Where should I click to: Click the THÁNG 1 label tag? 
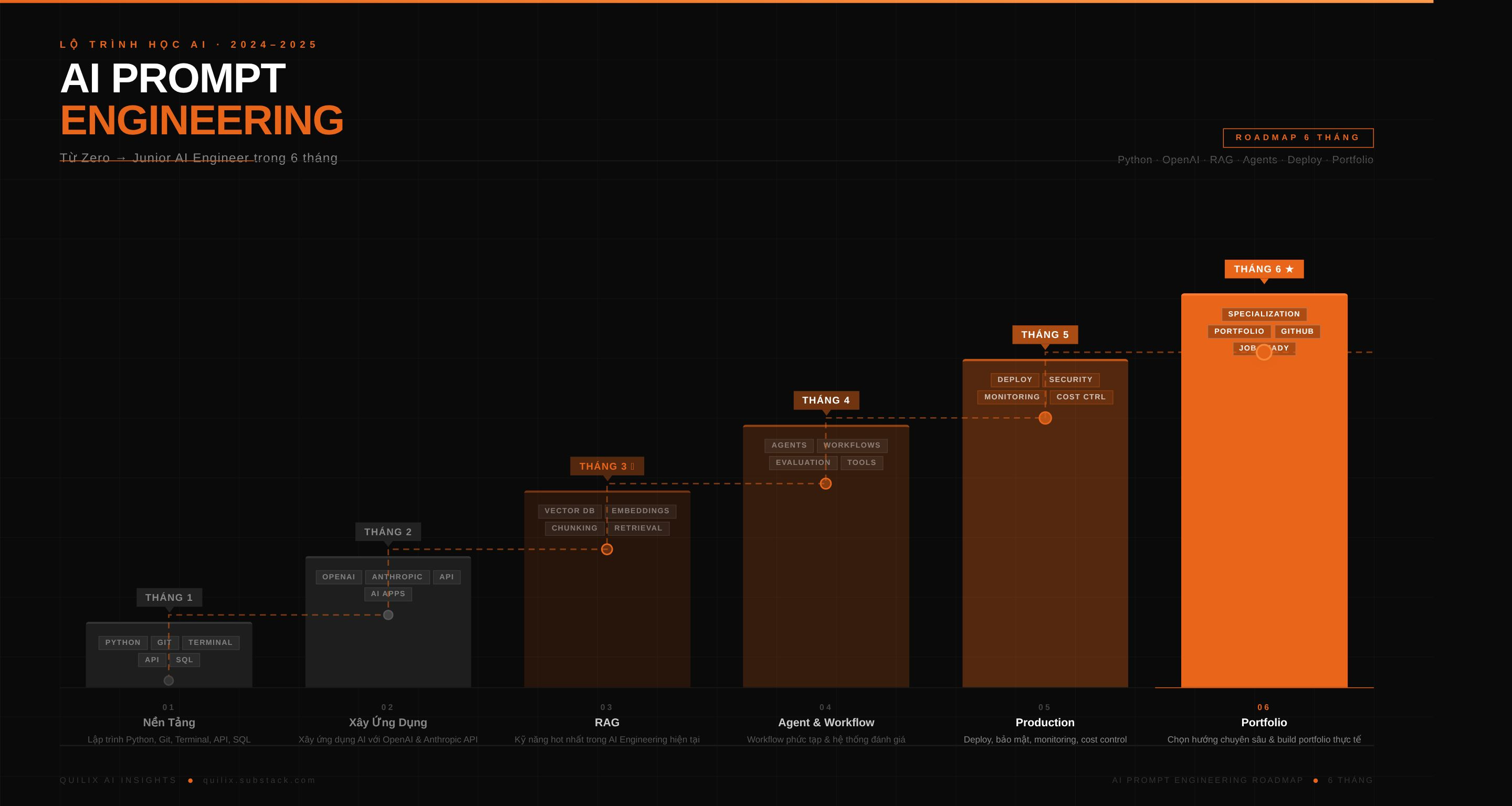(169, 597)
